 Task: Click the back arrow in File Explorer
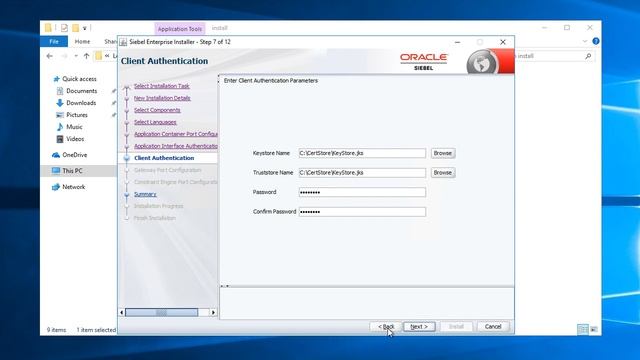click(50, 56)
